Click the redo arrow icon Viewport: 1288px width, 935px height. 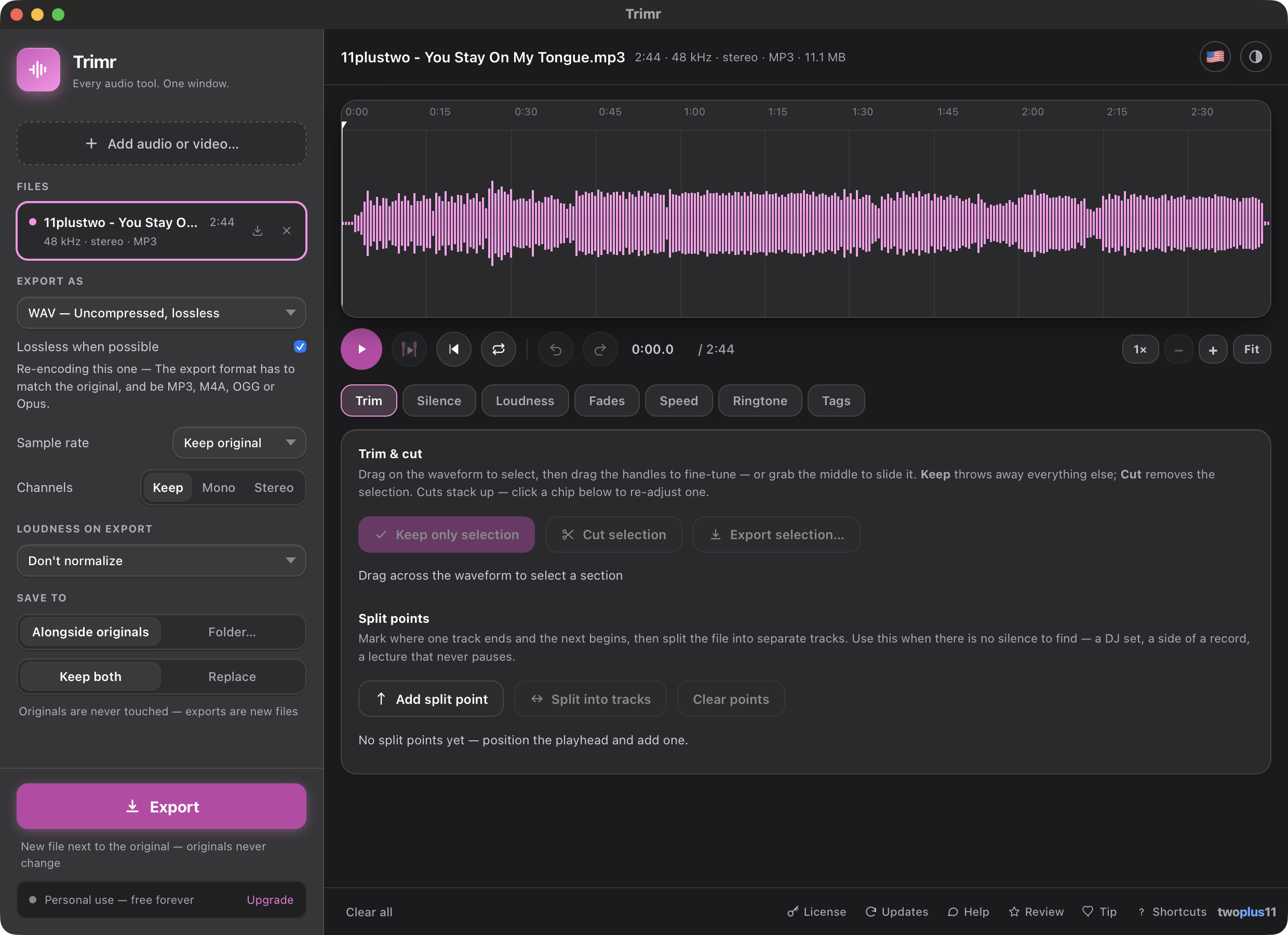tap(600, 350)
